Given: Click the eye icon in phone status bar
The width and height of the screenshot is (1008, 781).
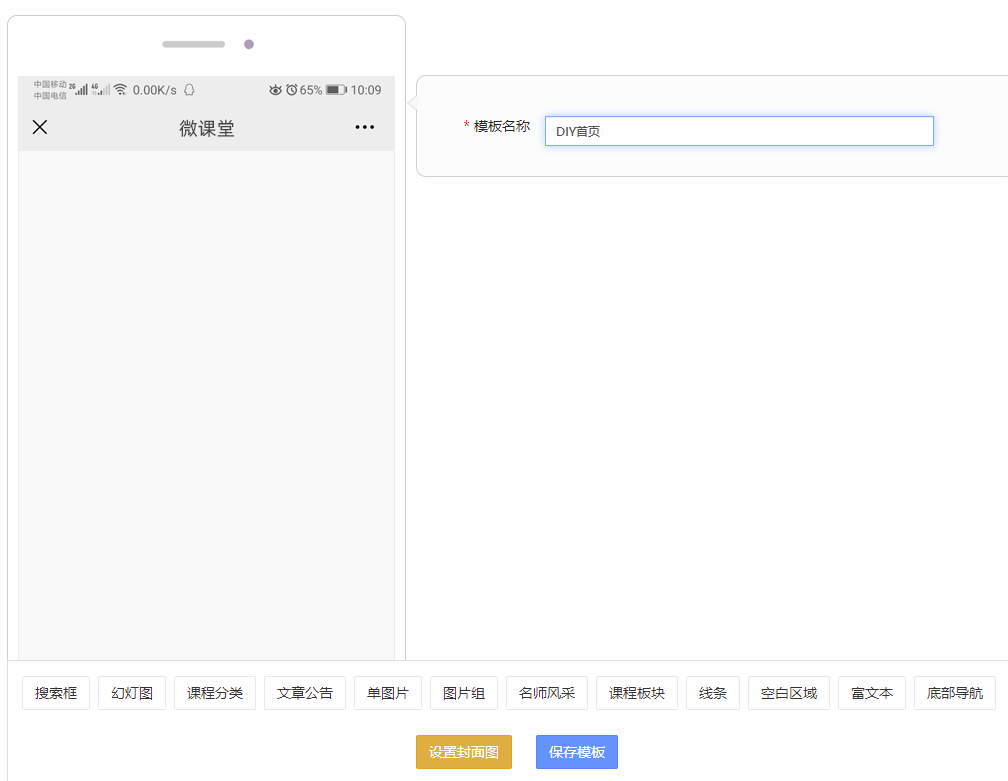Looking at the screenshot, I should coord(275,90).
